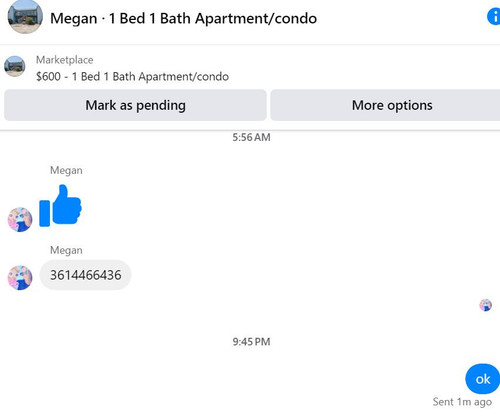The height and width of the screenshot is (417, 500).
Task: Open More options button
Action: [x=385, y=105]
